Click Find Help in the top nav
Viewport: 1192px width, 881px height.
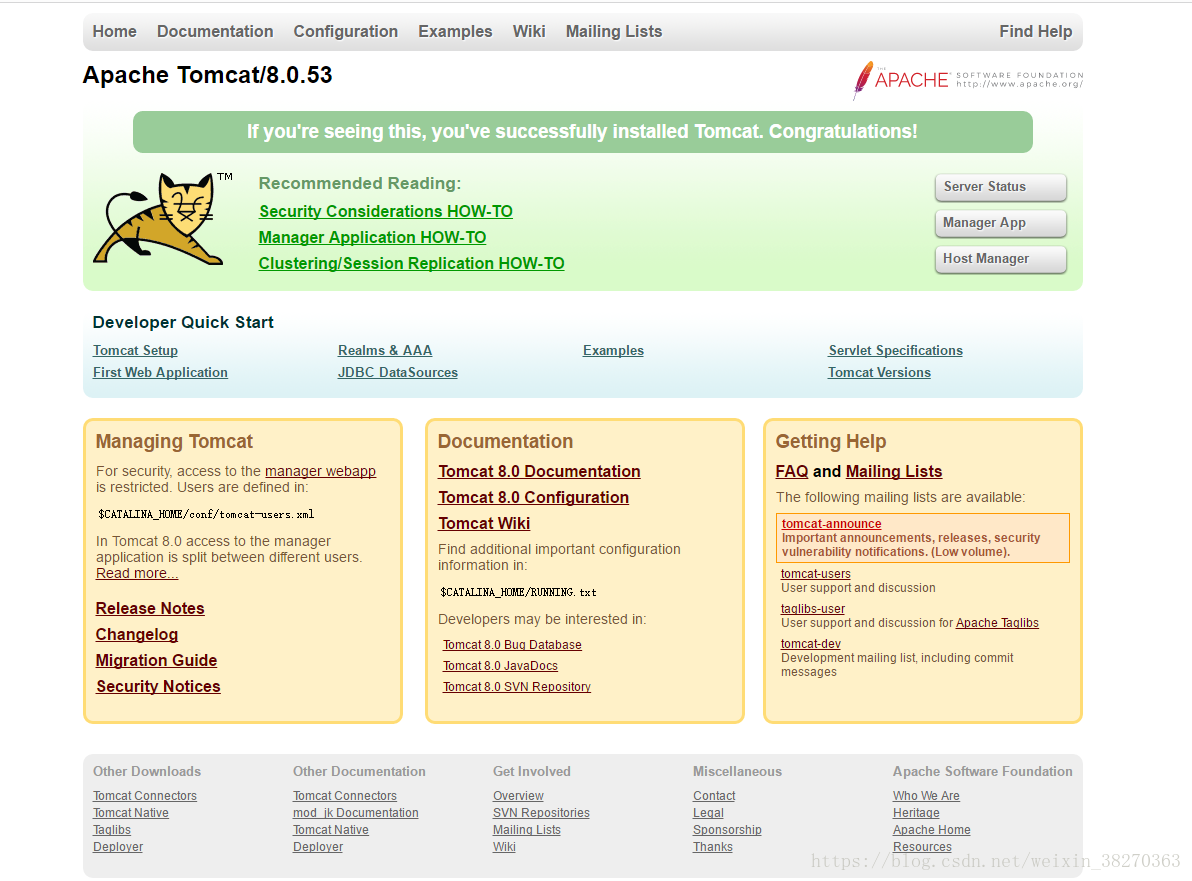(x=1035, y=31)
